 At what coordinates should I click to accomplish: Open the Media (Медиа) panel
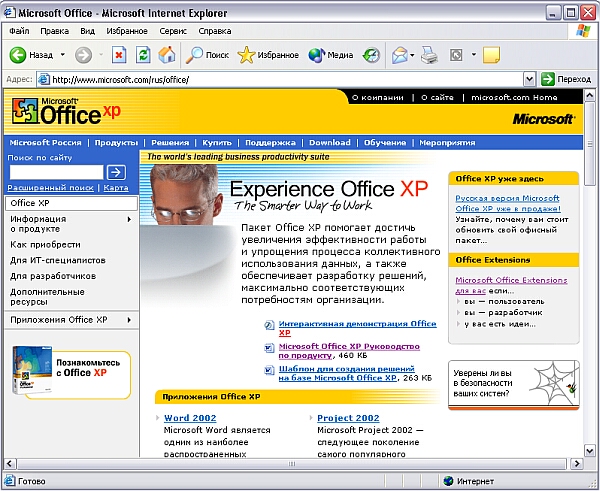click(330, 55)
